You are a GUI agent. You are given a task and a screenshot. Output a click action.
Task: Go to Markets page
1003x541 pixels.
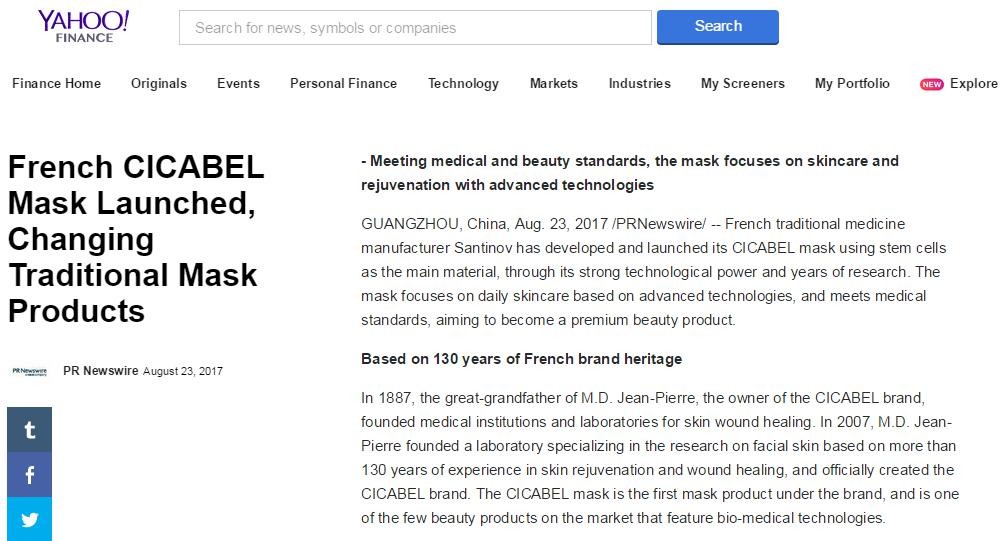(553, 84)
